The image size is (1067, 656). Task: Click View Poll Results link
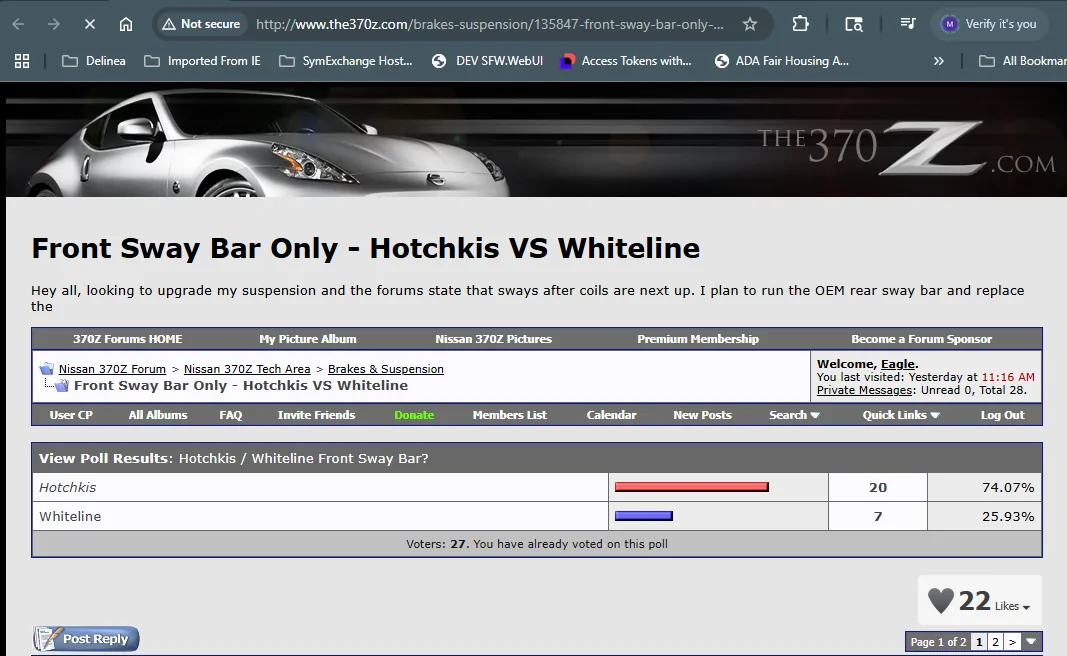[x=103, y=459]
